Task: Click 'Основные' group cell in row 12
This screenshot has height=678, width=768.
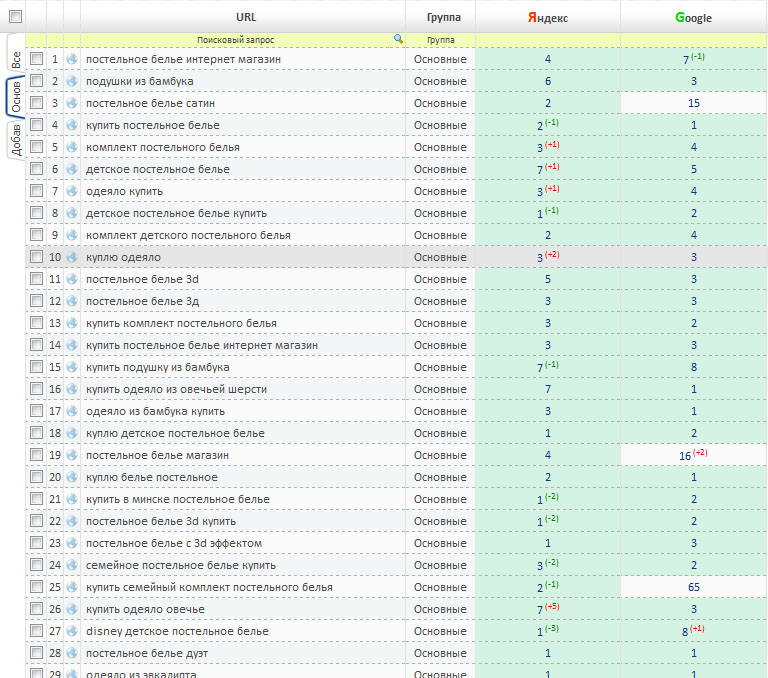Action: pos(440,301)
